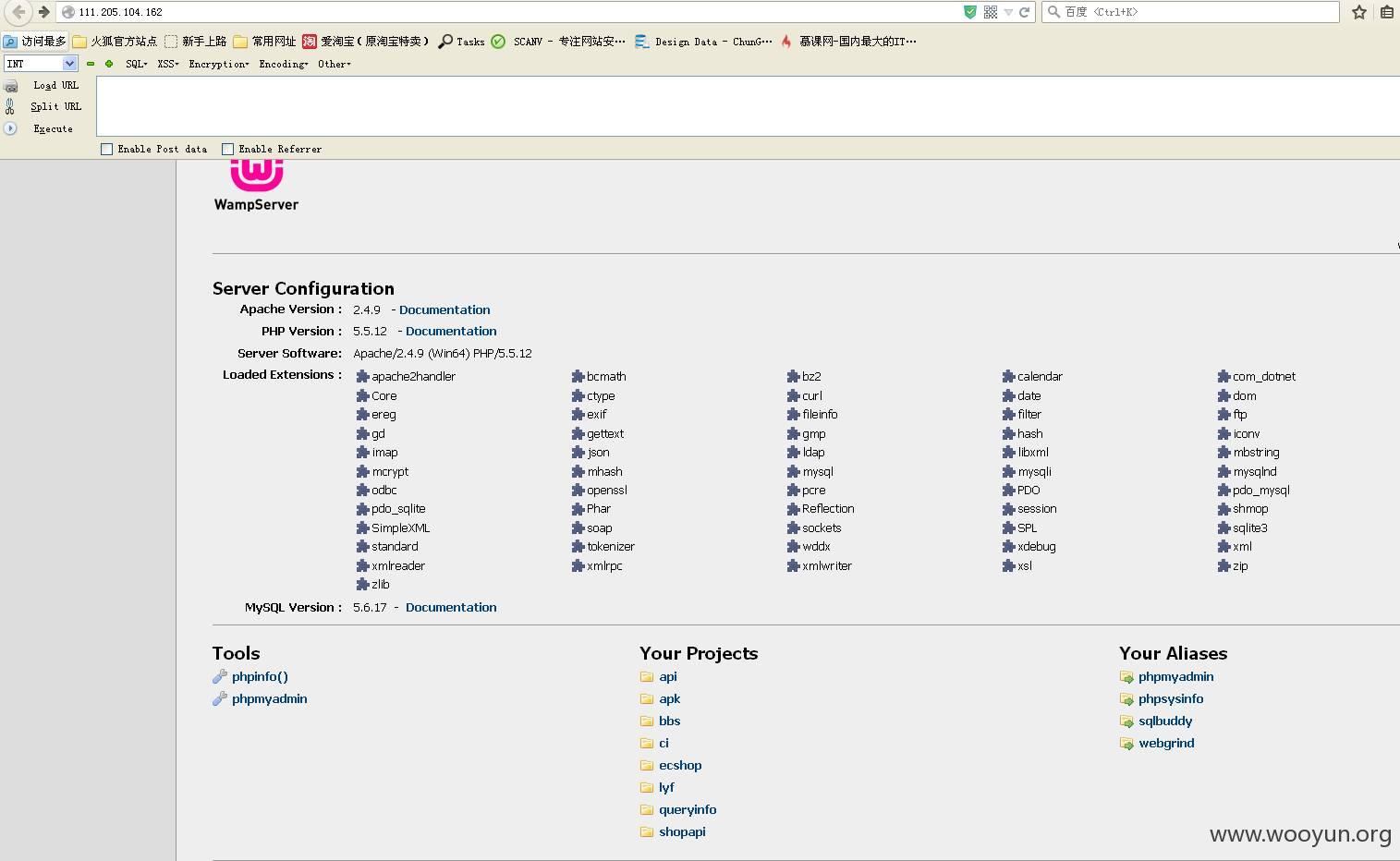Open the INT dropdown in HackBar
Screen dimensions: 1400x861
tap(41, 64)
